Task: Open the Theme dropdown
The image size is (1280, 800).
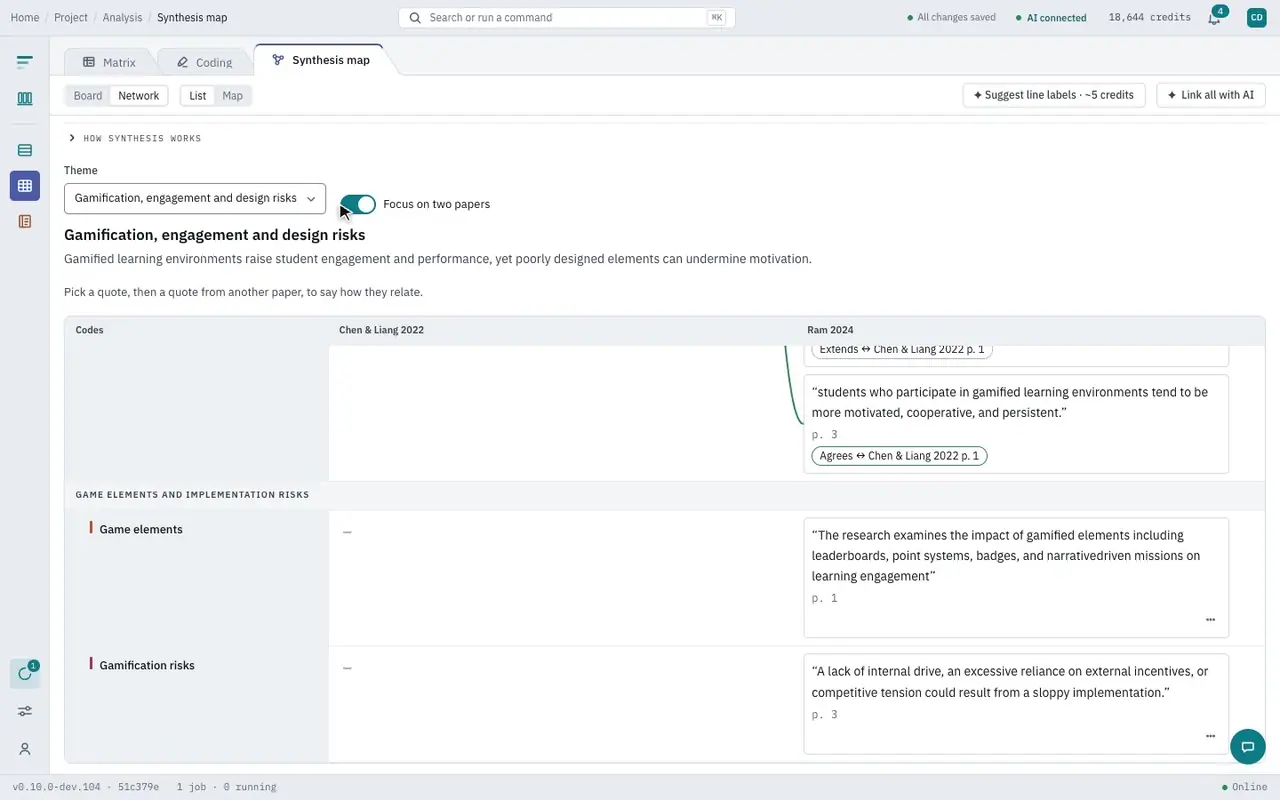Action: pyautogui.click(x=195, y=198)
